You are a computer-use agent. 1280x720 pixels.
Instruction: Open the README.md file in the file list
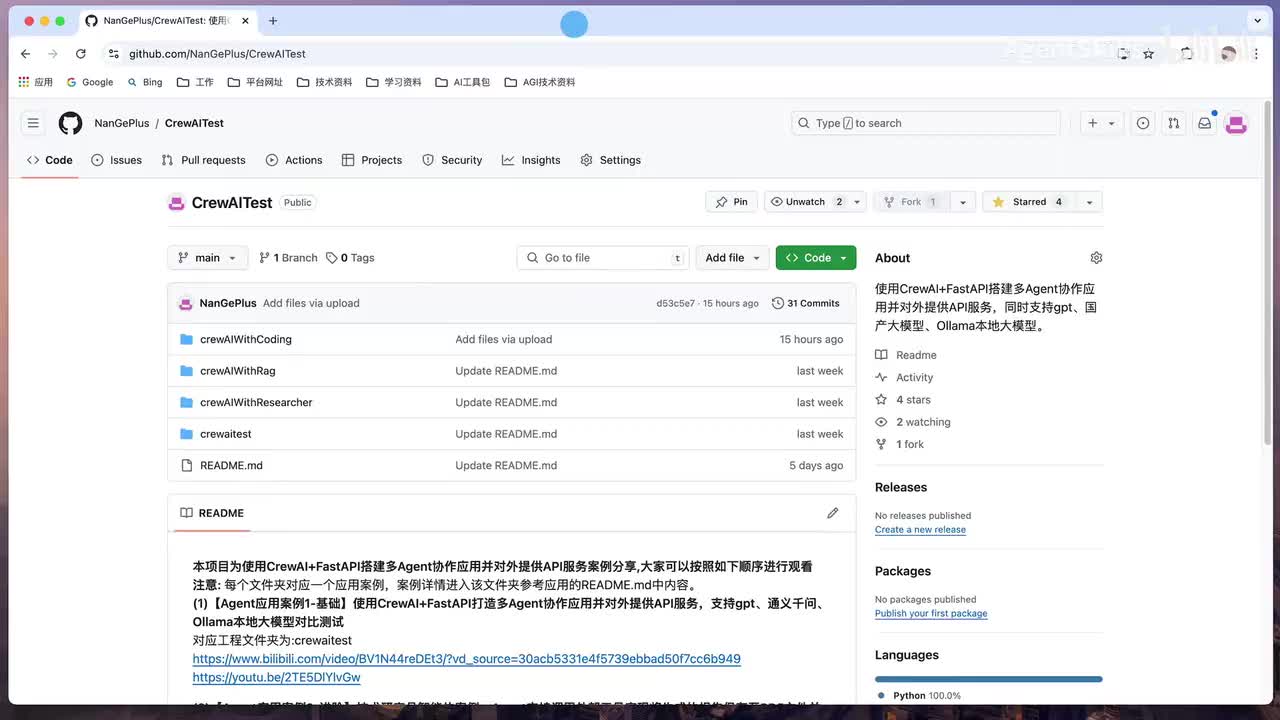(x=231, y=466)
